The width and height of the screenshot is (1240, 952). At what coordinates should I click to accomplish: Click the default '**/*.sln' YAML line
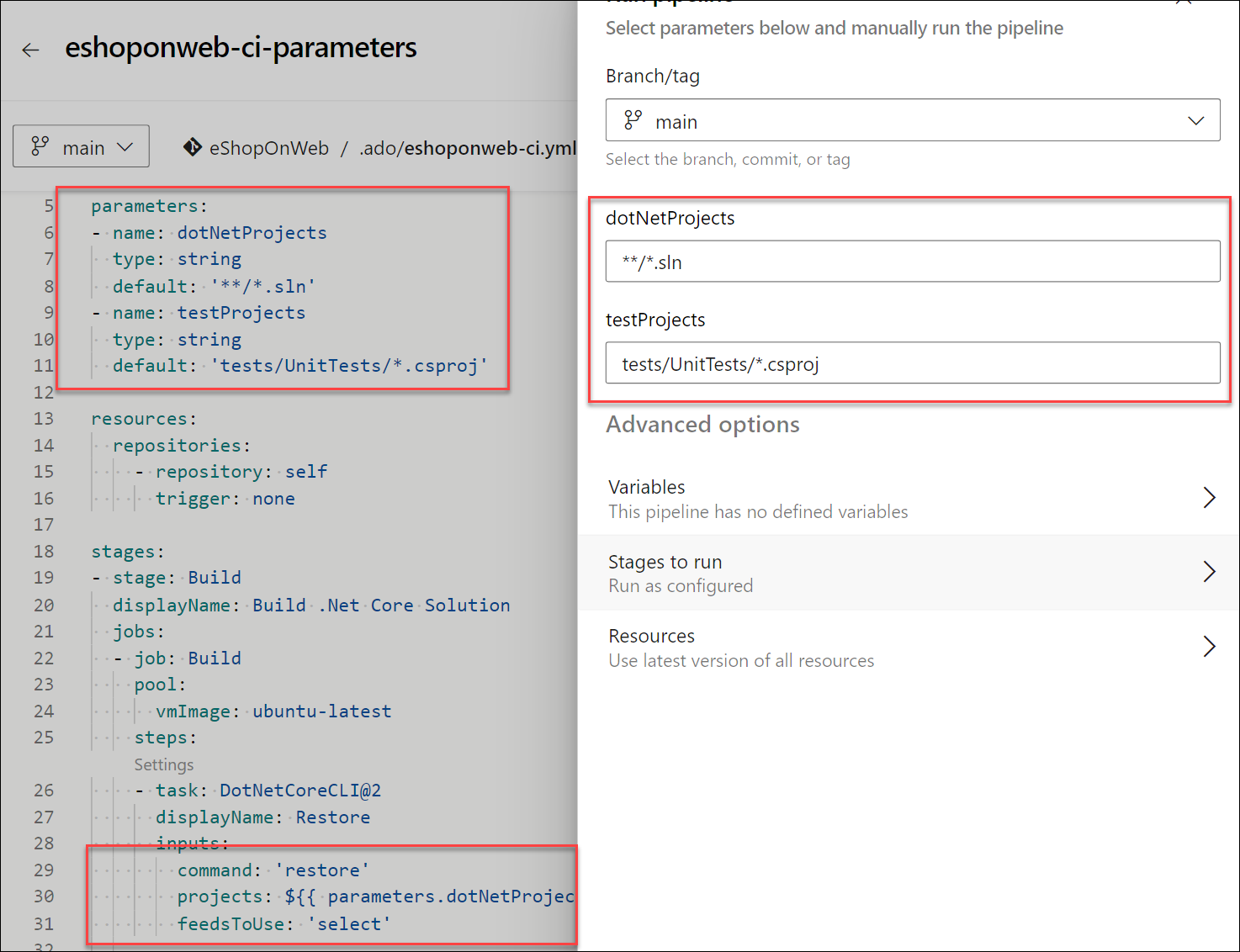214,287
